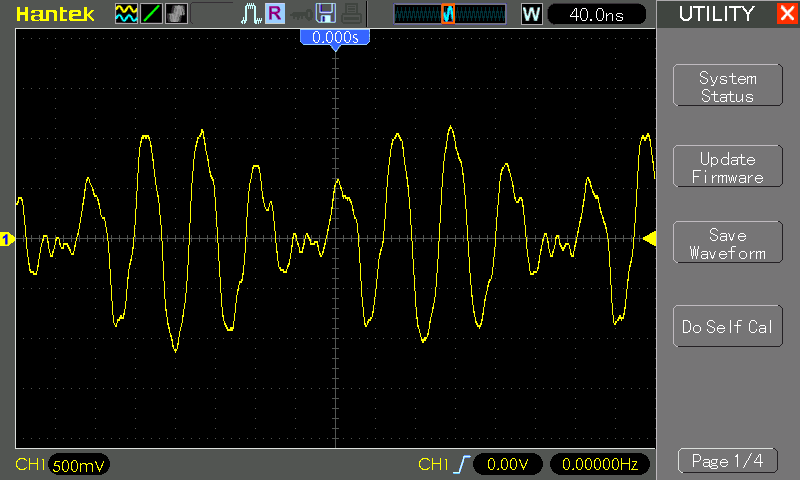This screenshot has width=800, height=480.
Task: Go to next page via Page 1/4
Action: [x=728, y=461]
